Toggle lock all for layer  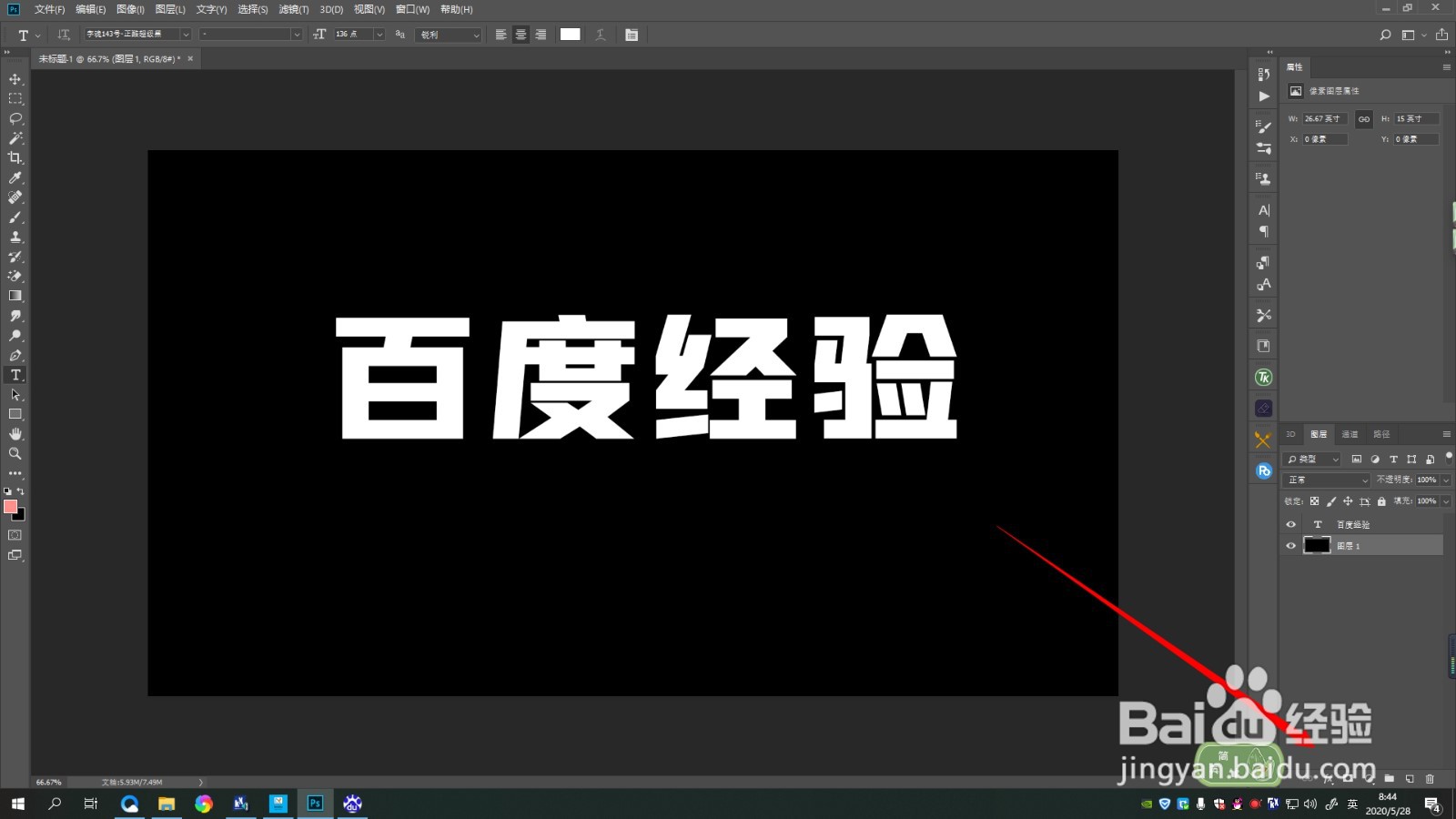[x=1381, y=501]
